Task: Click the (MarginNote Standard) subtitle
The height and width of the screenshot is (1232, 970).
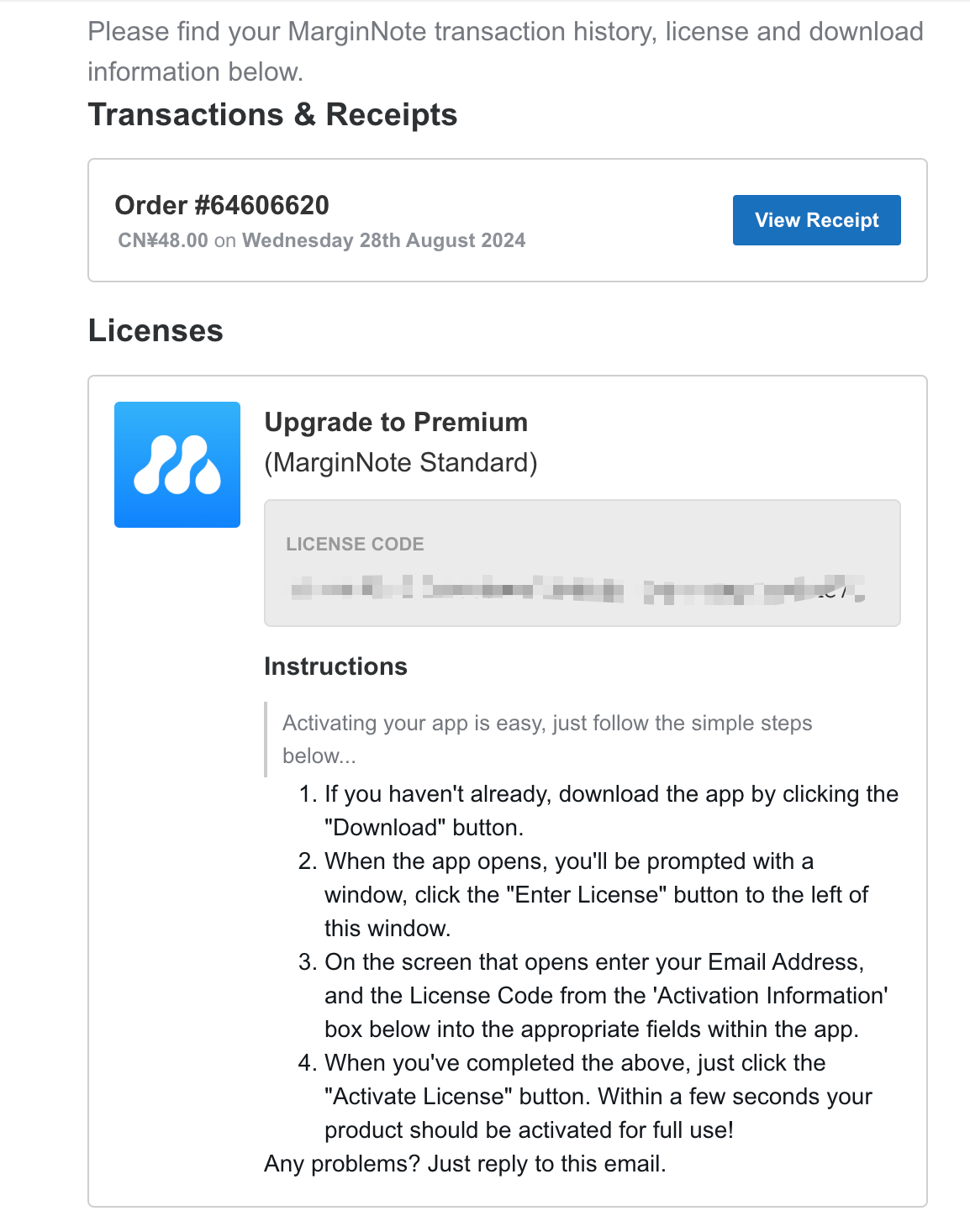Action: click(x=400, y=462)
